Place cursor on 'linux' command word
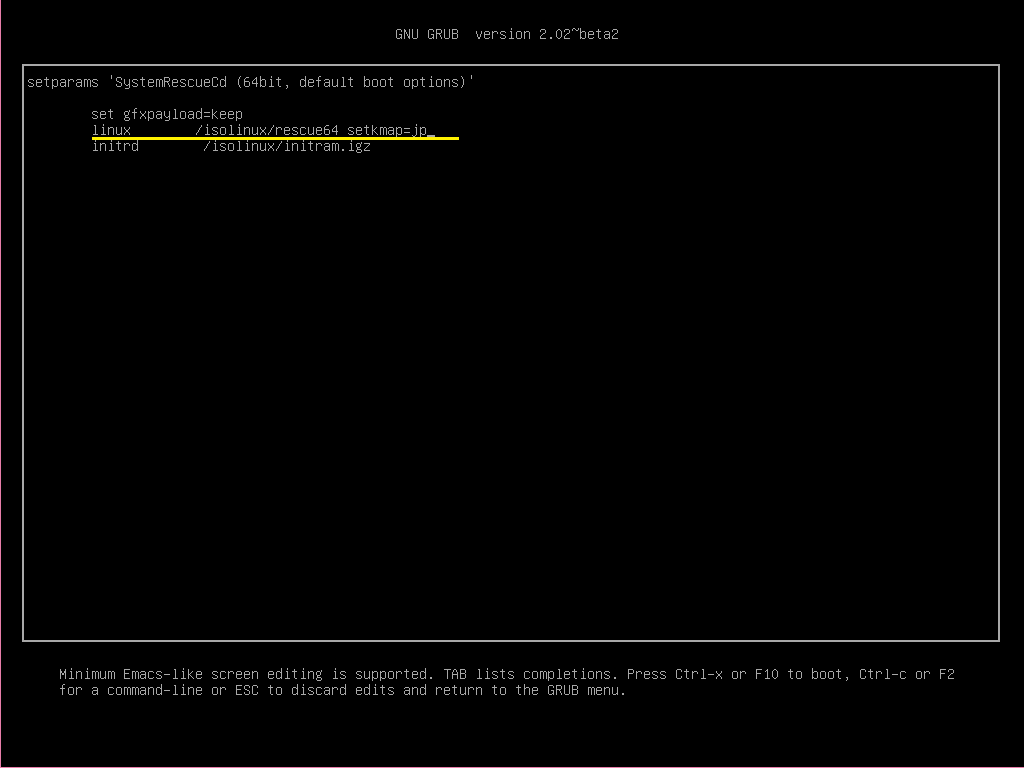 [x=111, y=130]
